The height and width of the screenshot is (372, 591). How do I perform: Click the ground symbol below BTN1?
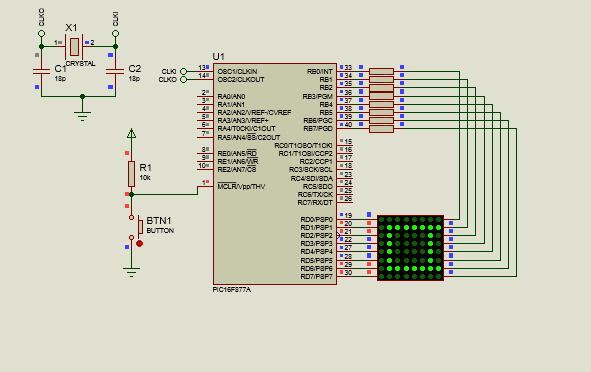(x=131, y=272)
